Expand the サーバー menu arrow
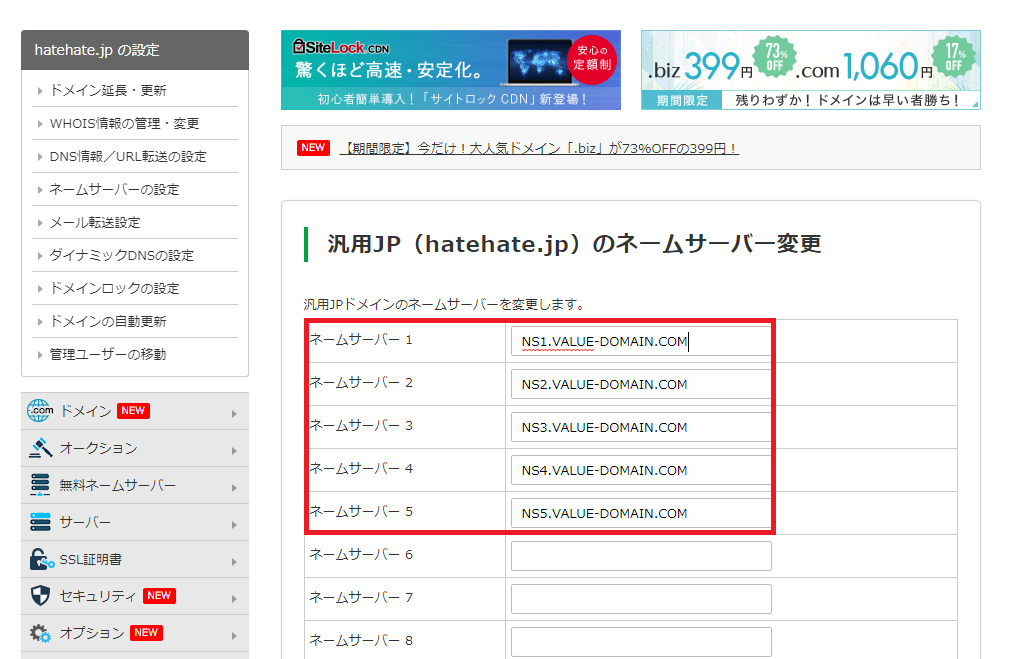The width and height of the screenshot is (1009, 659). click(x=234, y=525)
